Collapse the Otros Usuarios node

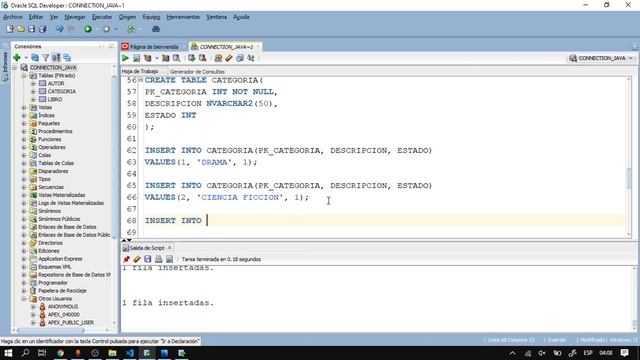24,299
